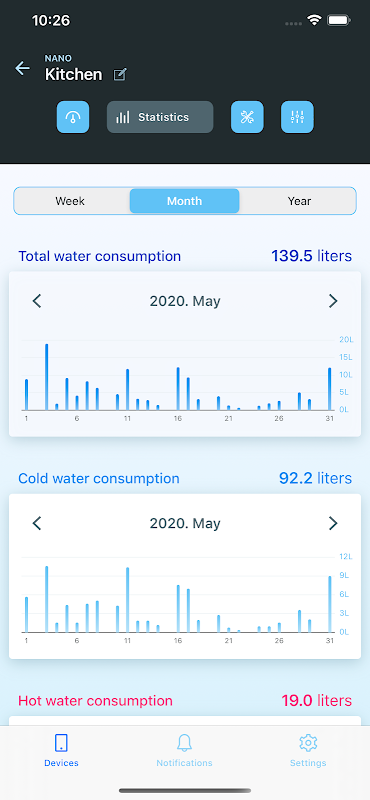
Task: Go to next month in total consumption chart
Action: click(x=333, y=301)
